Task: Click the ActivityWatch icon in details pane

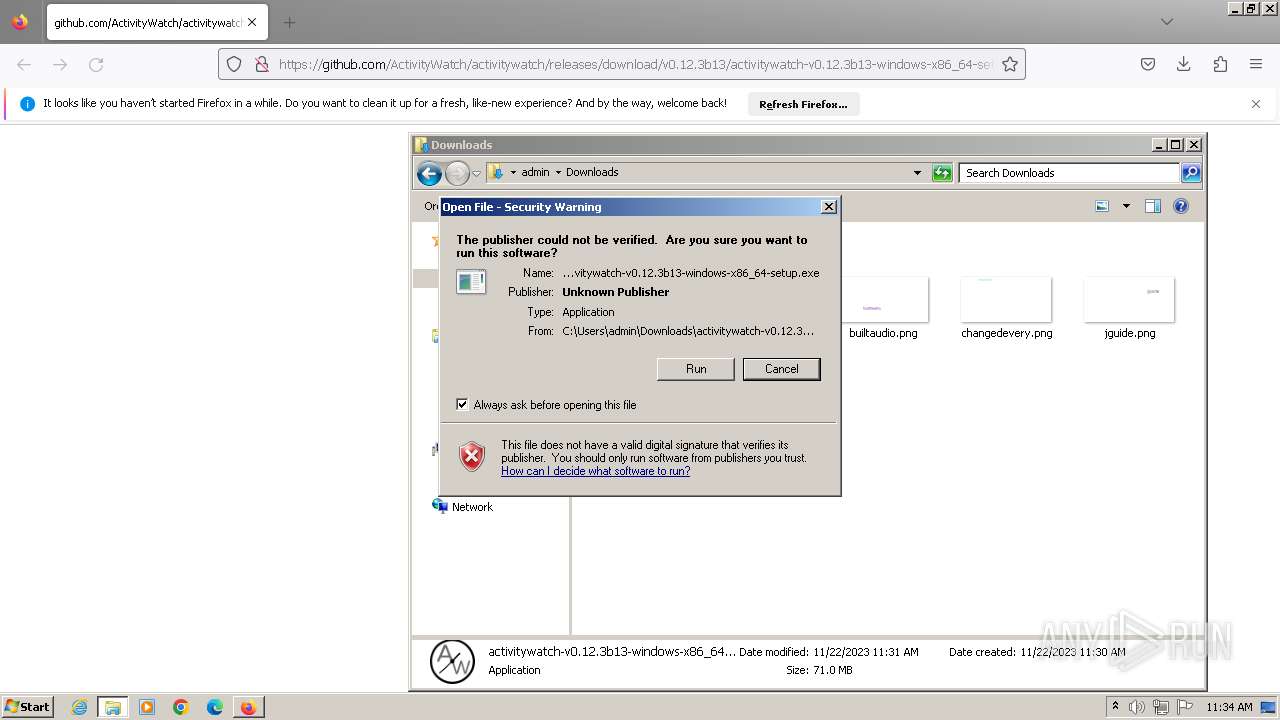Action: click(x=452, y=662)
